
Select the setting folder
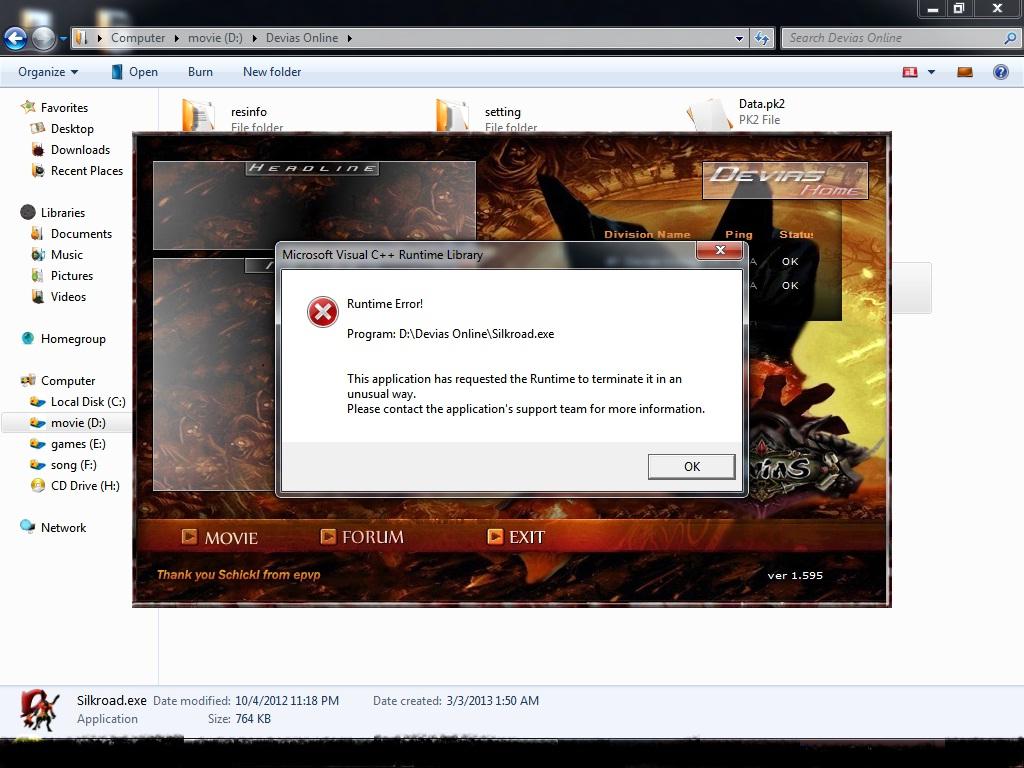pos(487,116)
